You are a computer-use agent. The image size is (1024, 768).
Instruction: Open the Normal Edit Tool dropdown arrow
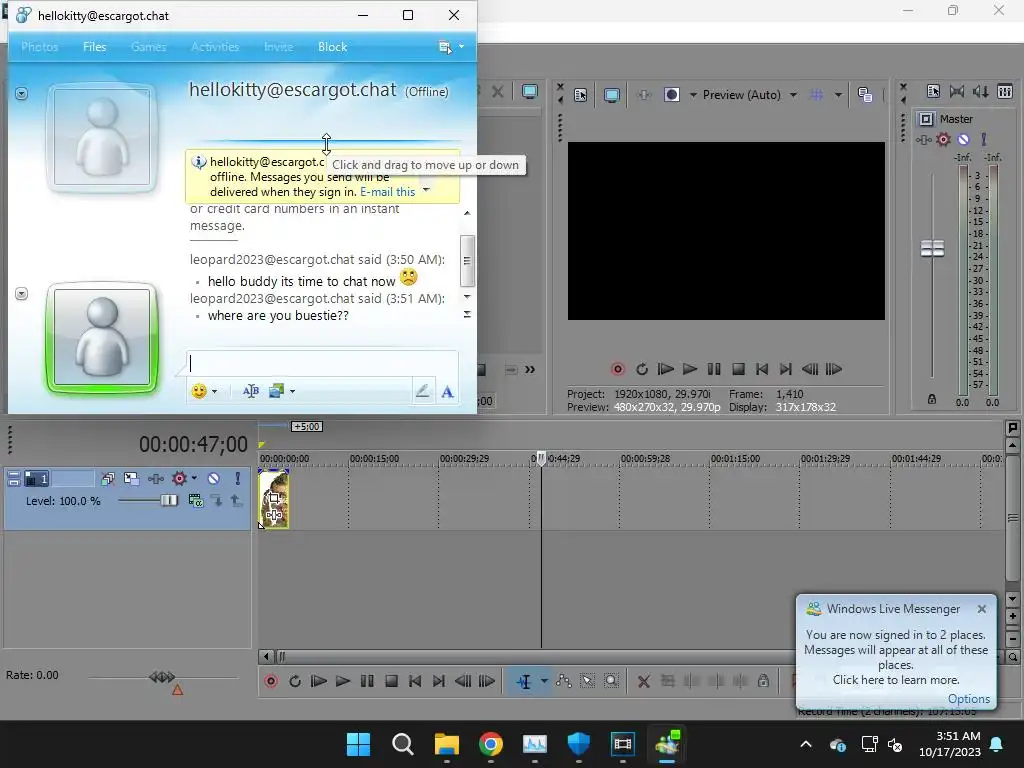pos(543,681)
